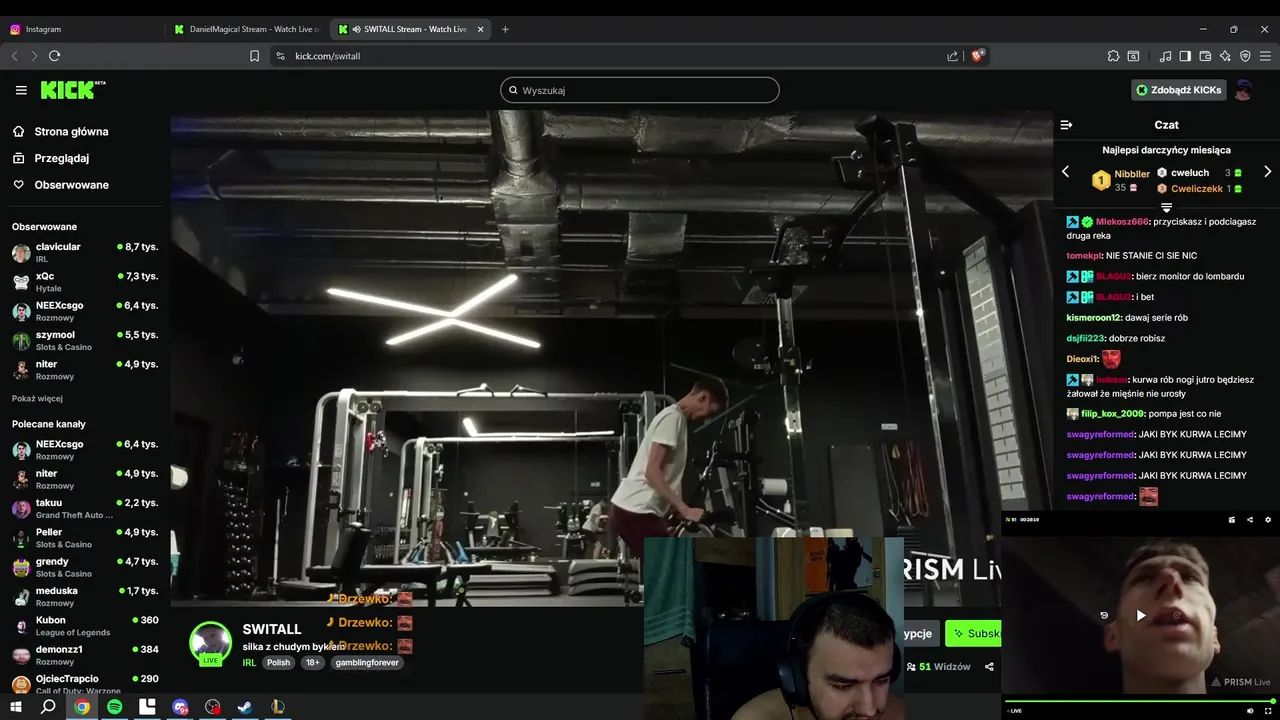Open the Kick hamburger sidebar menu
The image size is (1280, 720).
pyautogui.click(x=21, y=90)
